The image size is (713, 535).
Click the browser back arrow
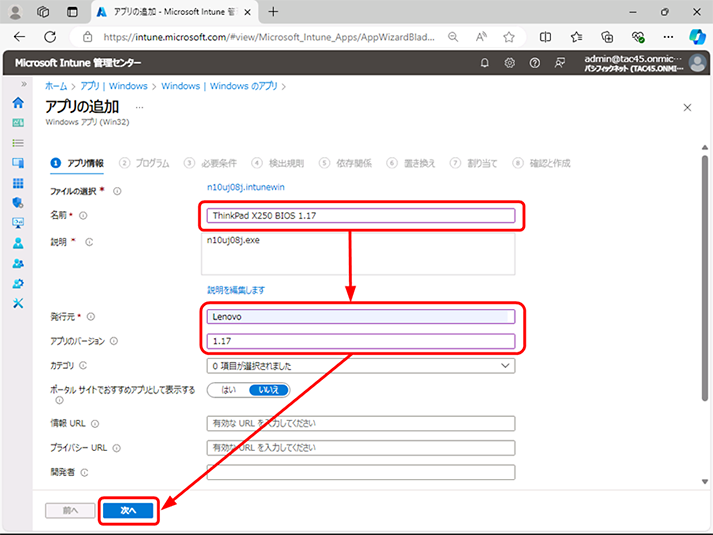coord(20,37)
